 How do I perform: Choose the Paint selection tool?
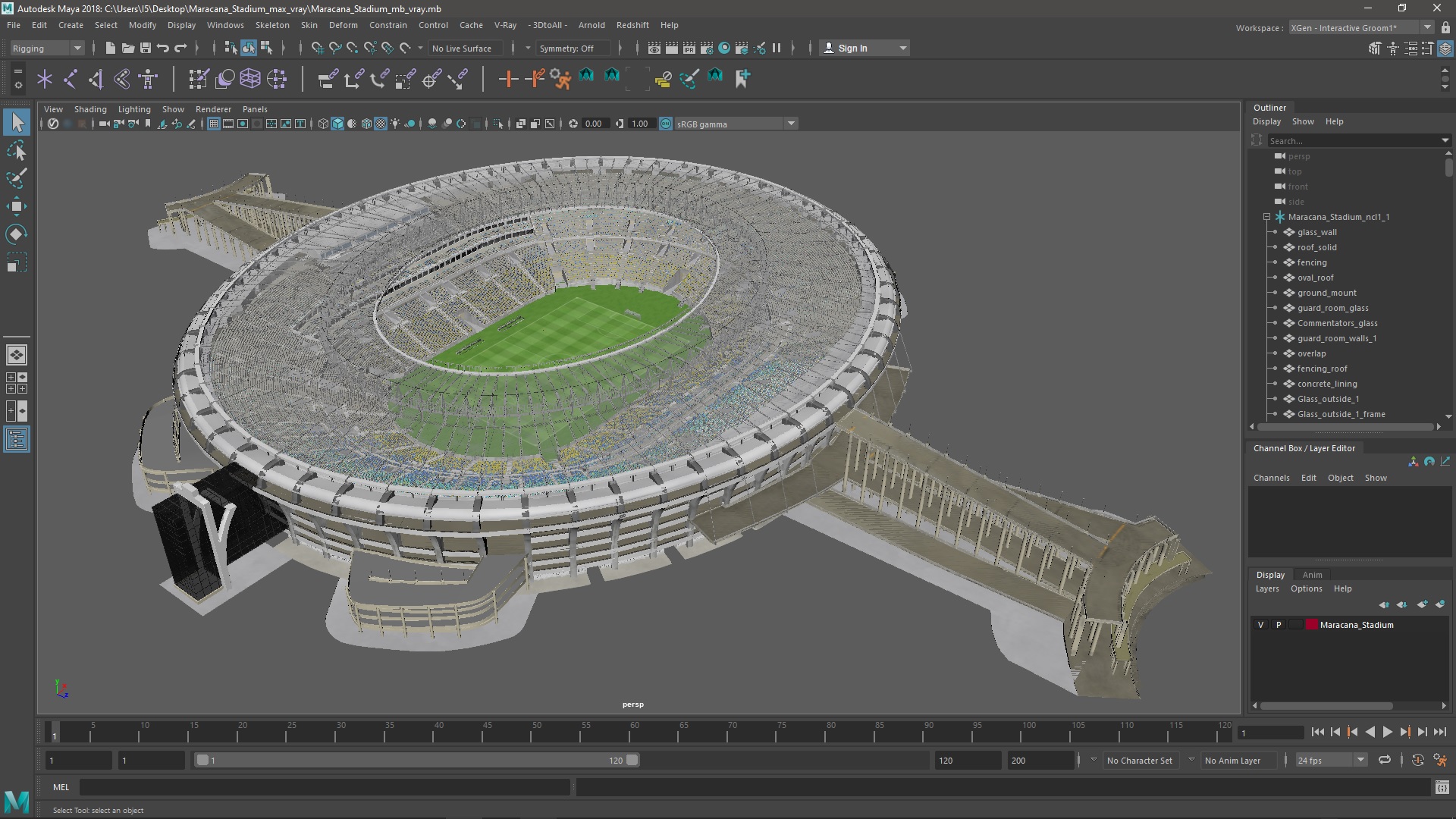coord(17,178)
